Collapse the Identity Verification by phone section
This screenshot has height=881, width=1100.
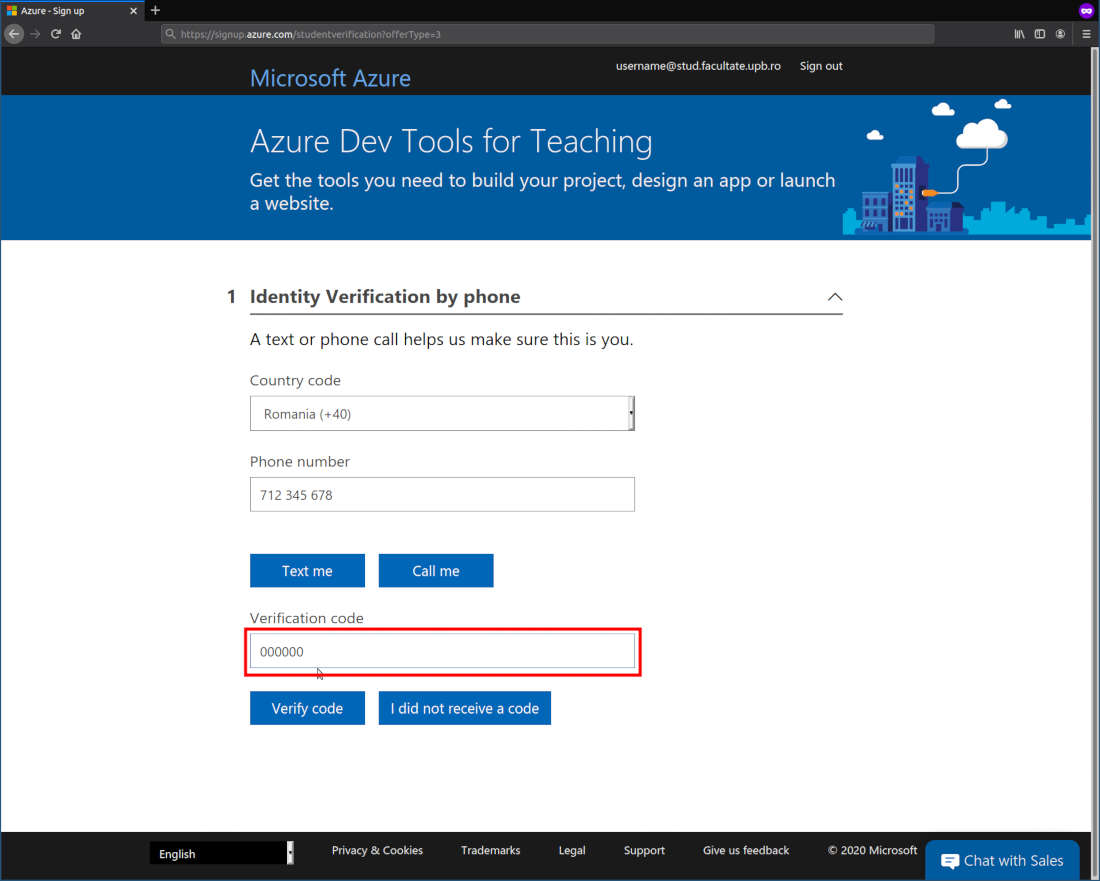(835, 296)
